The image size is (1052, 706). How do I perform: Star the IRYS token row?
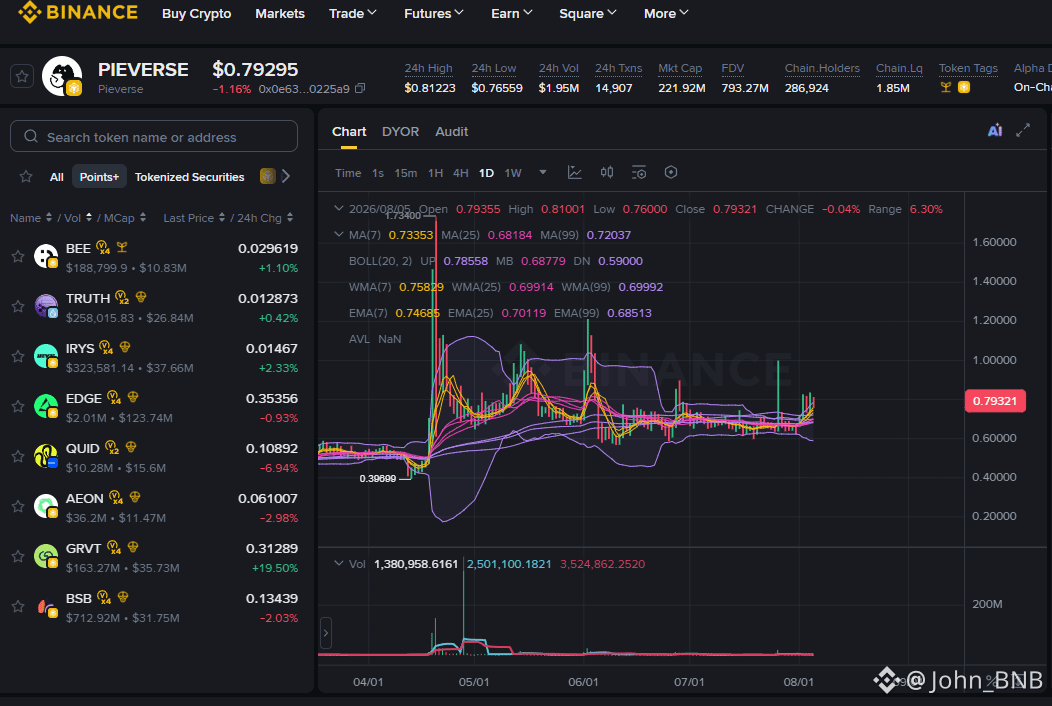(18, 356)
